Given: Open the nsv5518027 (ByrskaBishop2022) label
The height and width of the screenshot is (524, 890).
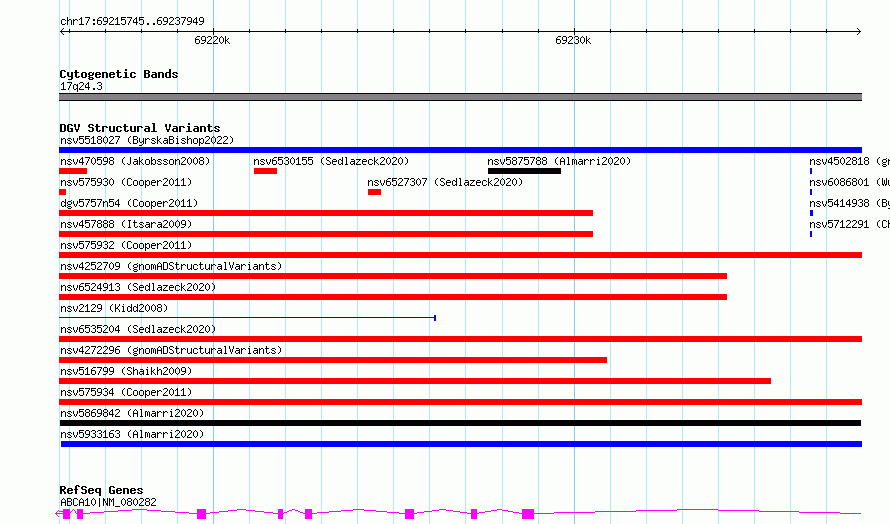Looking at the screenshot, I should [x=147, y=140].
